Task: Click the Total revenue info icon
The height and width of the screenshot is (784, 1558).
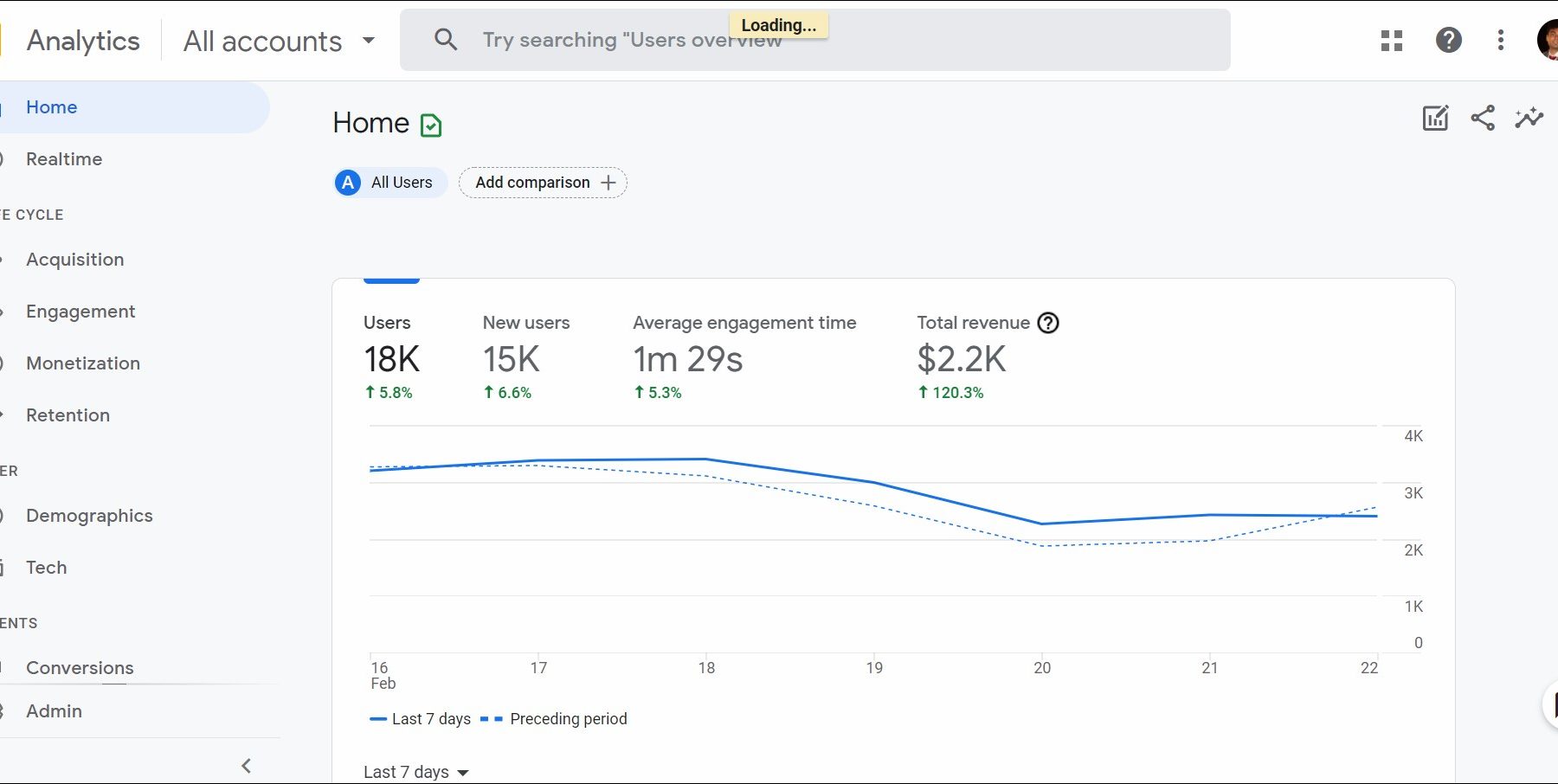Action: [1048, 323]
